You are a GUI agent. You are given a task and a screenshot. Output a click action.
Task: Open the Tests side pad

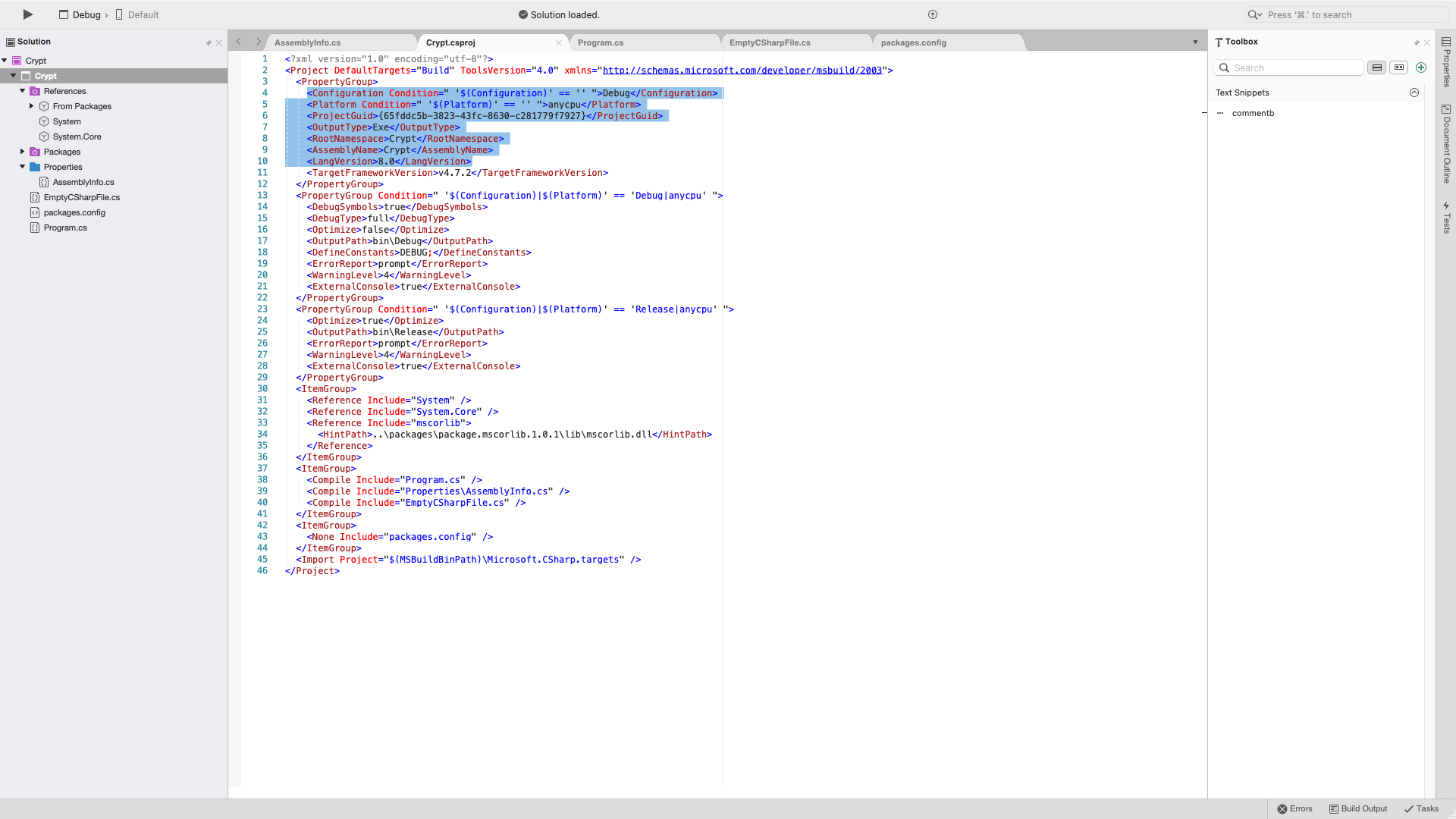pos(1446,218)
